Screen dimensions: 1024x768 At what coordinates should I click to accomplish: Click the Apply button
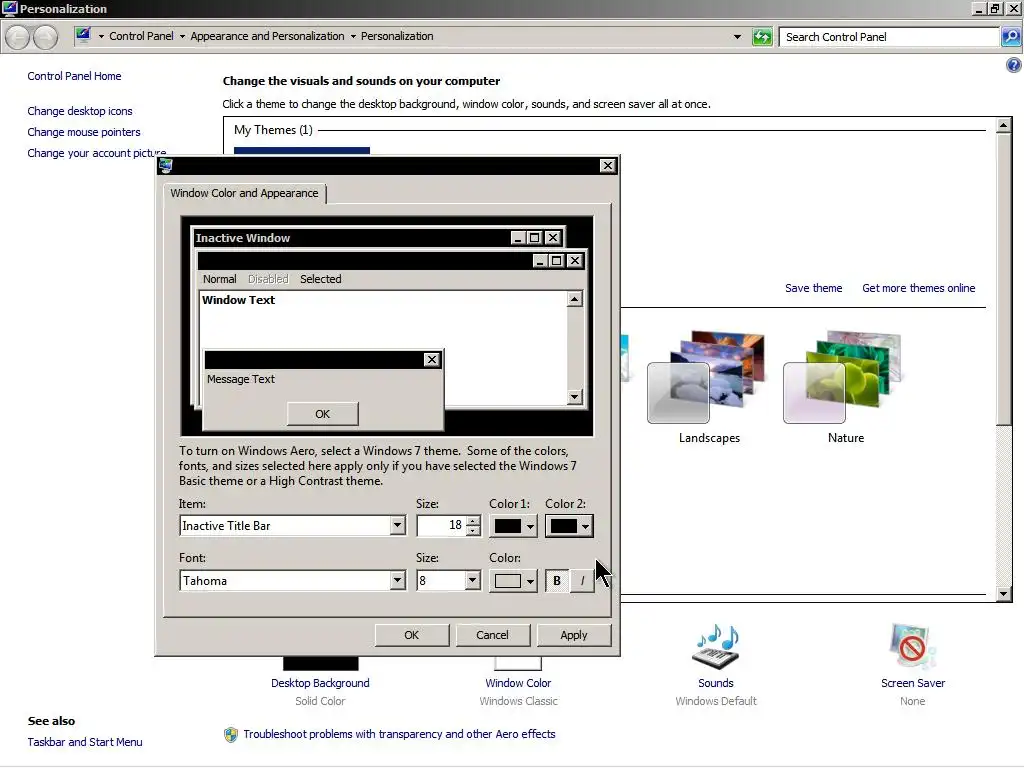573,635
